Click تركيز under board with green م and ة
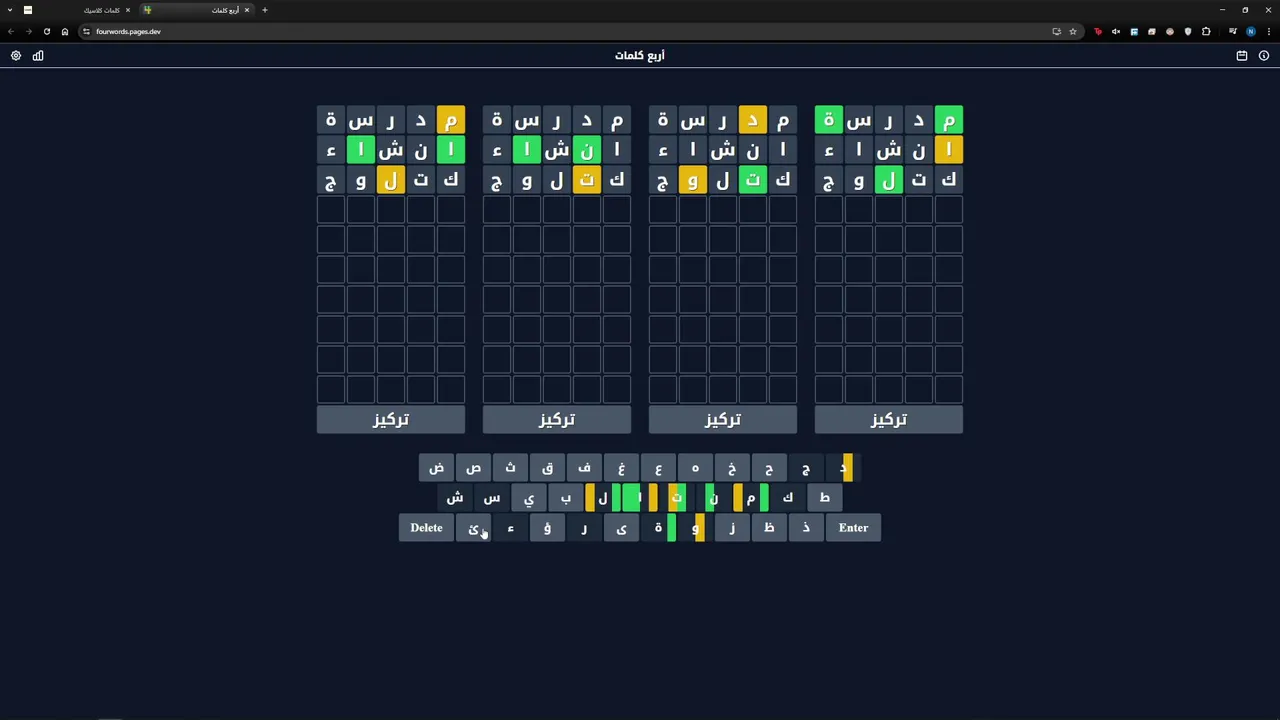1280x720 pixels. [889, 420]
